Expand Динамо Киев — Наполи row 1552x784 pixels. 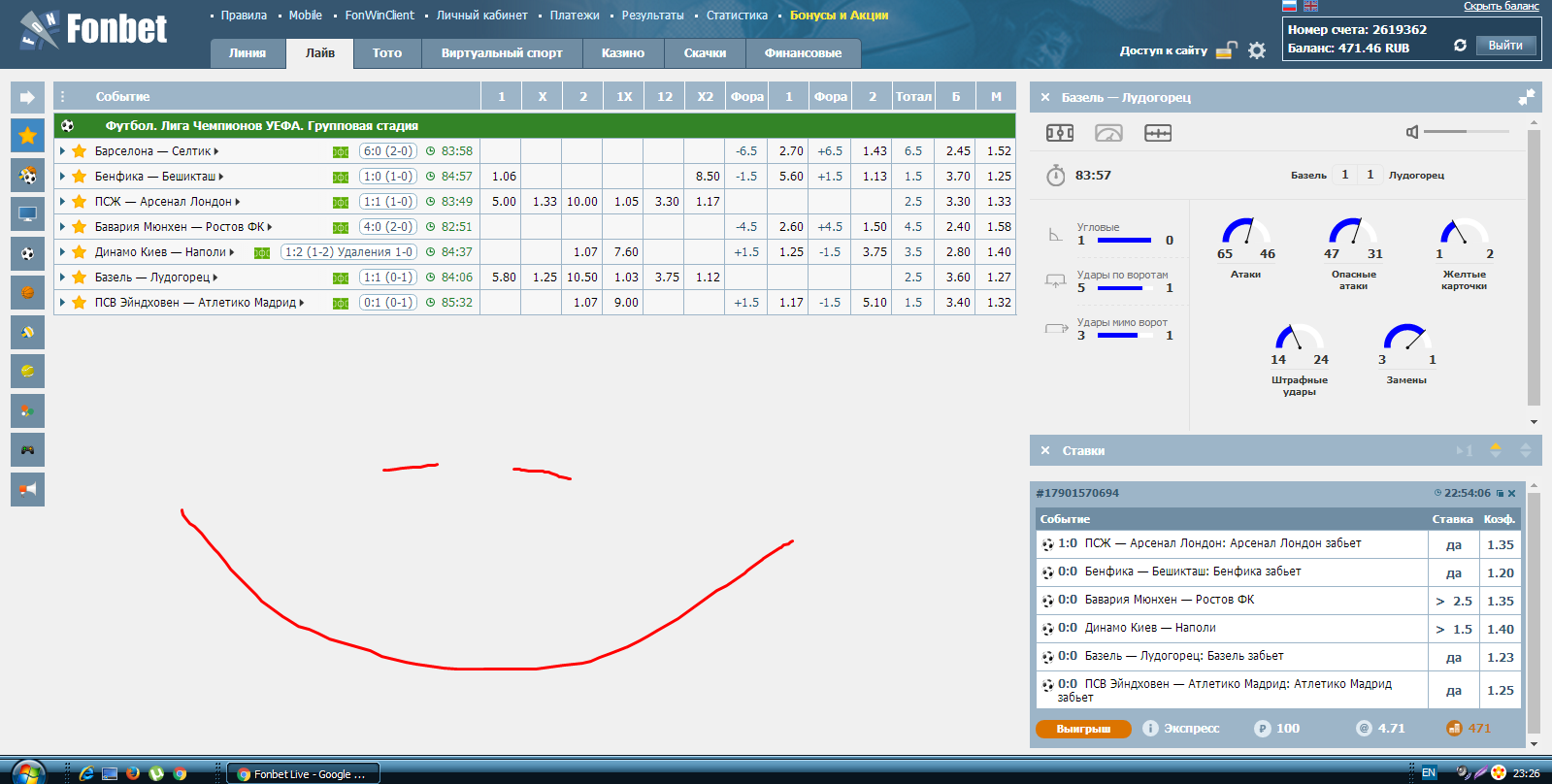pos(62,252)
